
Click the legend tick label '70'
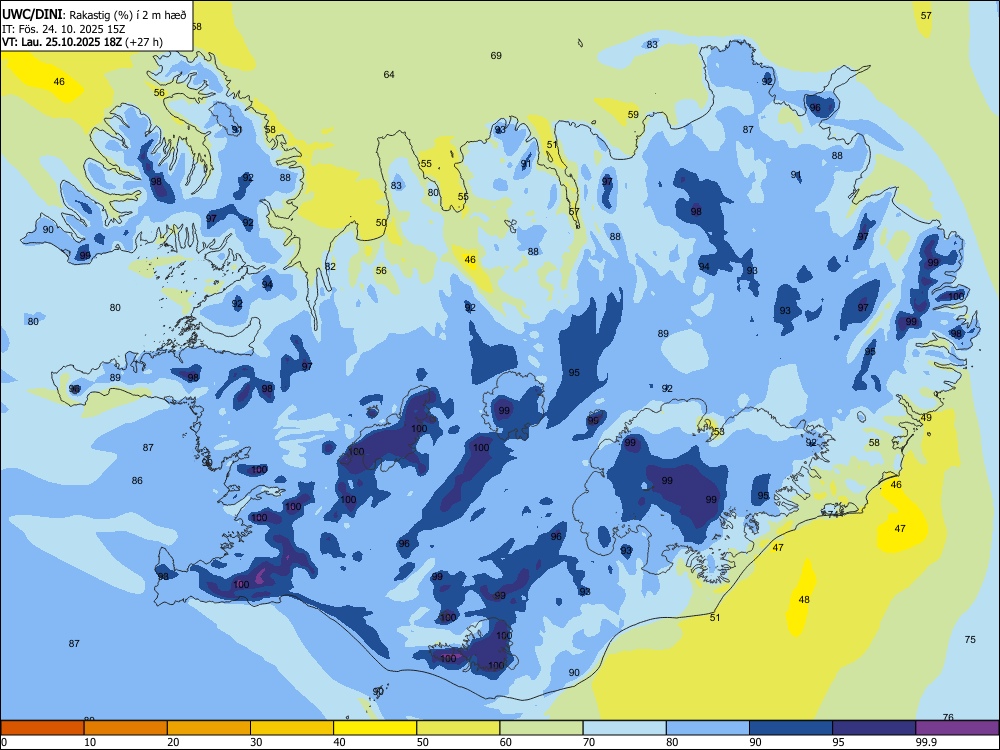pos(589,742)
